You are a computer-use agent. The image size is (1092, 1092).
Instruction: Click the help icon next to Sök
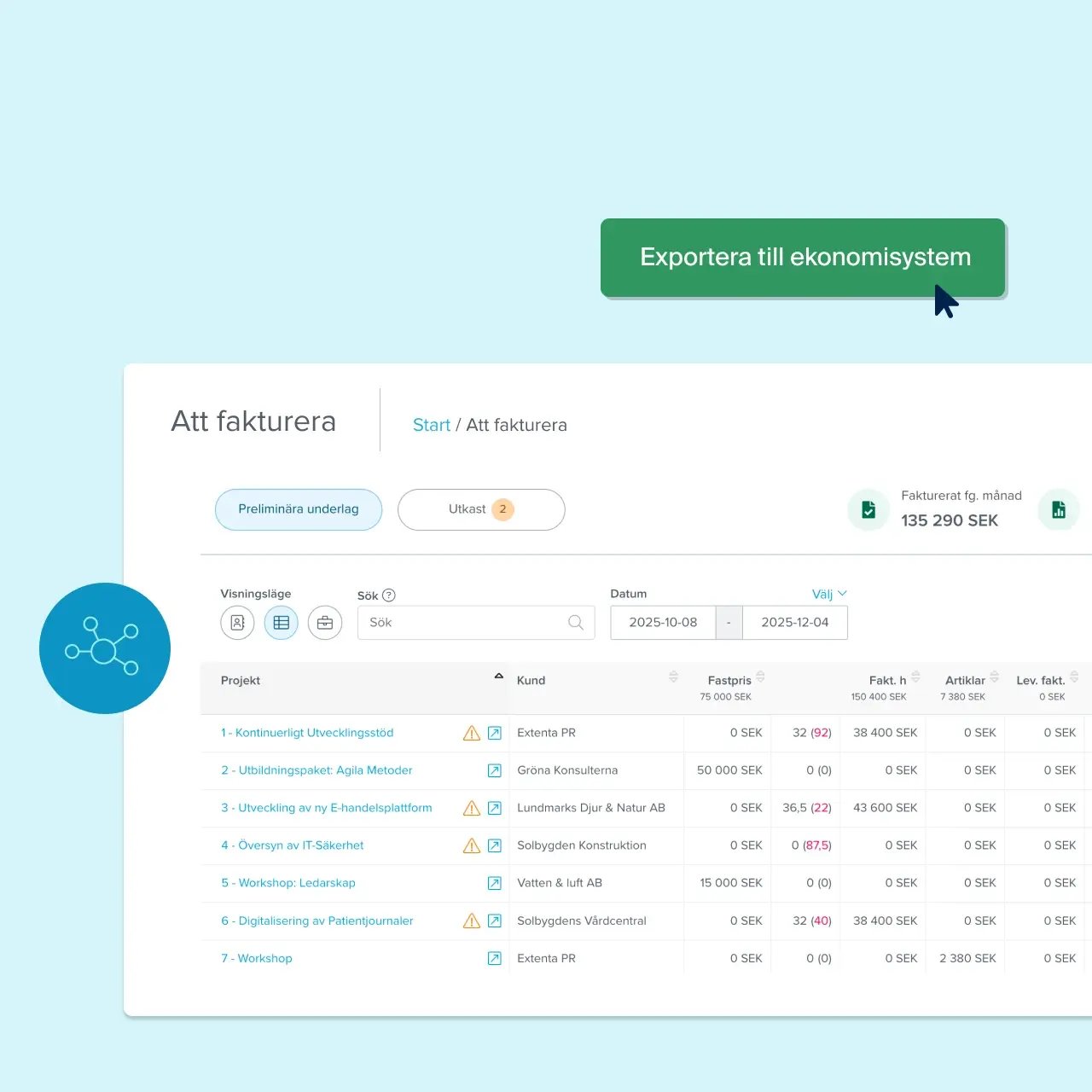[x=389, y=595]
